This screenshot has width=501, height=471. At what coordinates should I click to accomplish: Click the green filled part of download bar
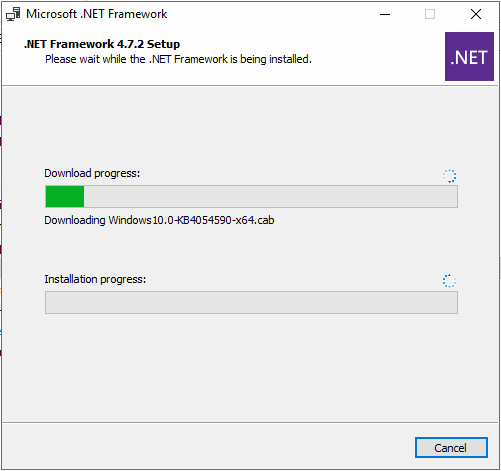[65, 197]
